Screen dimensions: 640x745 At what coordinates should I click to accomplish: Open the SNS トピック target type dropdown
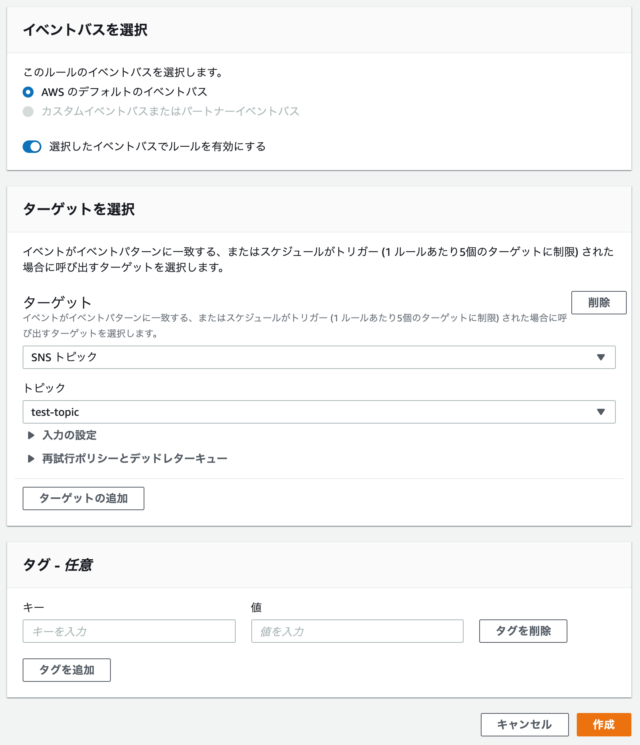319,357
